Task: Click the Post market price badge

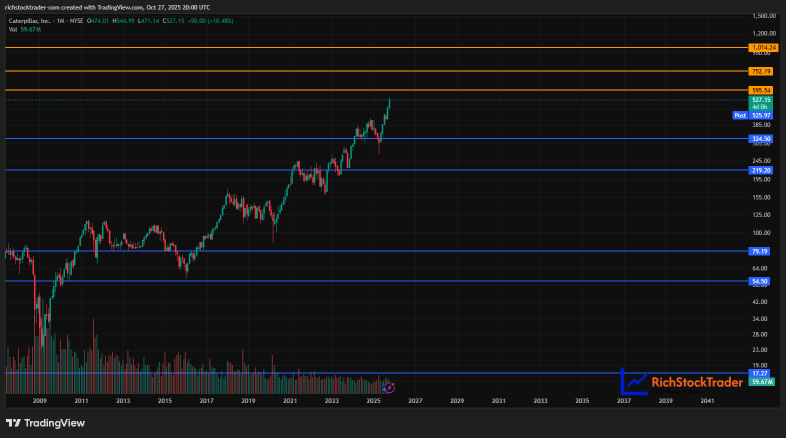Action: (740, 115)
